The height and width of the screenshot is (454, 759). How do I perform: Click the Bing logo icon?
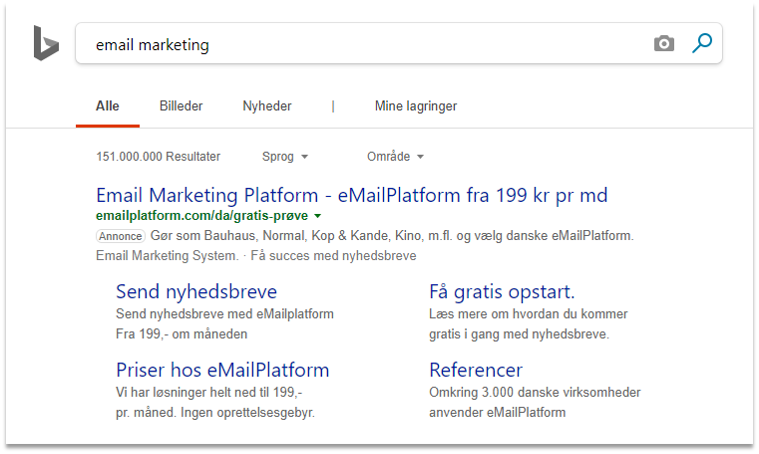click(x=46, y=43)
